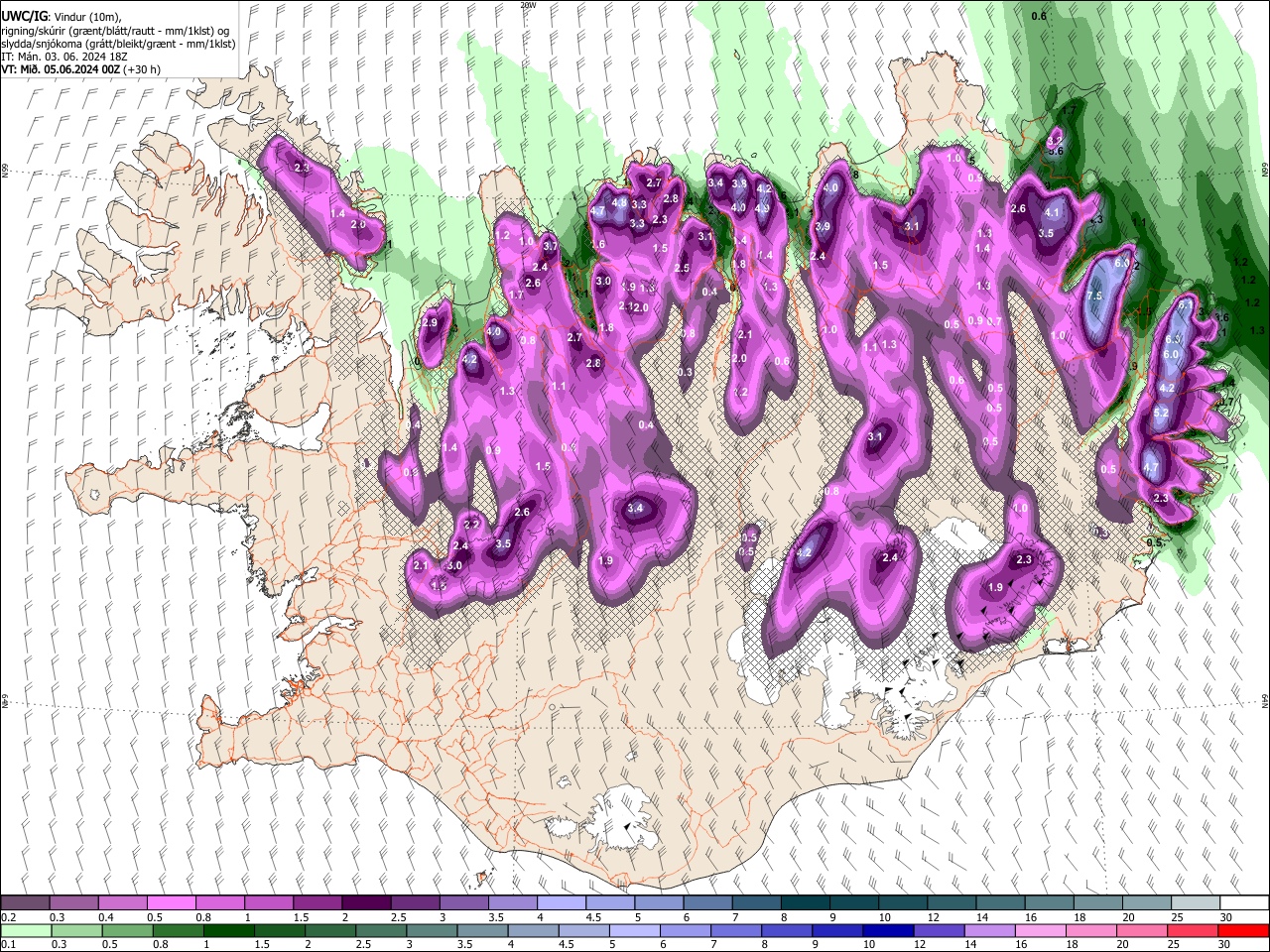This screenshot has height=952, width=1270.
Task: Pick the upper legend swatch between 2 and 2.5
Action: (366, 903)
